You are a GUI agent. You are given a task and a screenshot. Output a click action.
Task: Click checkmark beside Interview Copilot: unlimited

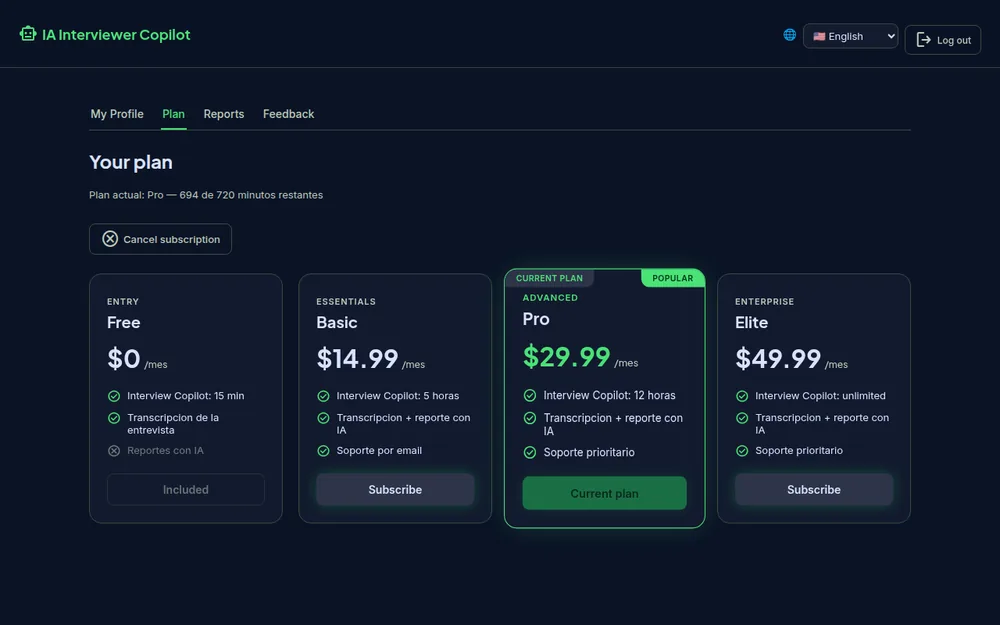click(x=742, y=396)
